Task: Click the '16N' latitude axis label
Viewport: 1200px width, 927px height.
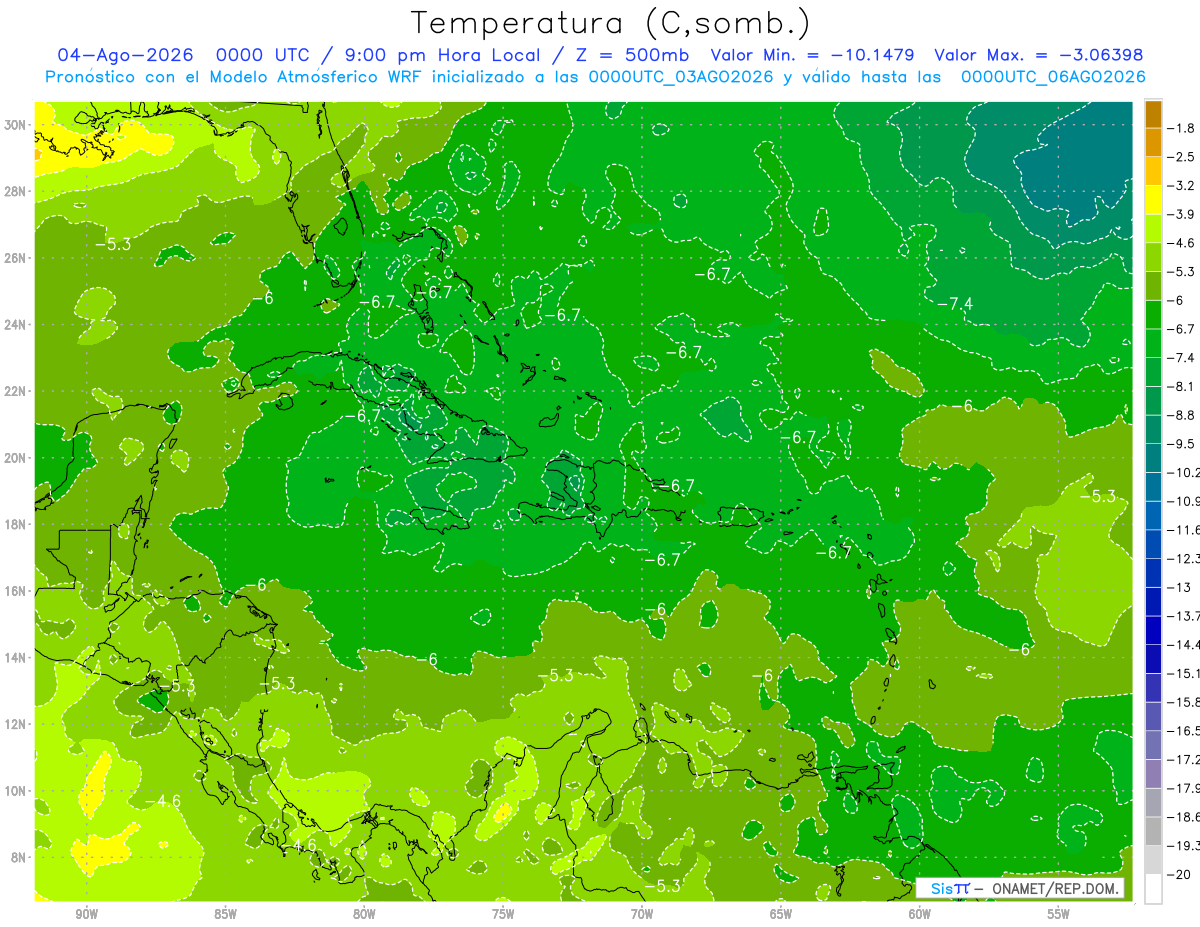Action: [x=16, y=591]
